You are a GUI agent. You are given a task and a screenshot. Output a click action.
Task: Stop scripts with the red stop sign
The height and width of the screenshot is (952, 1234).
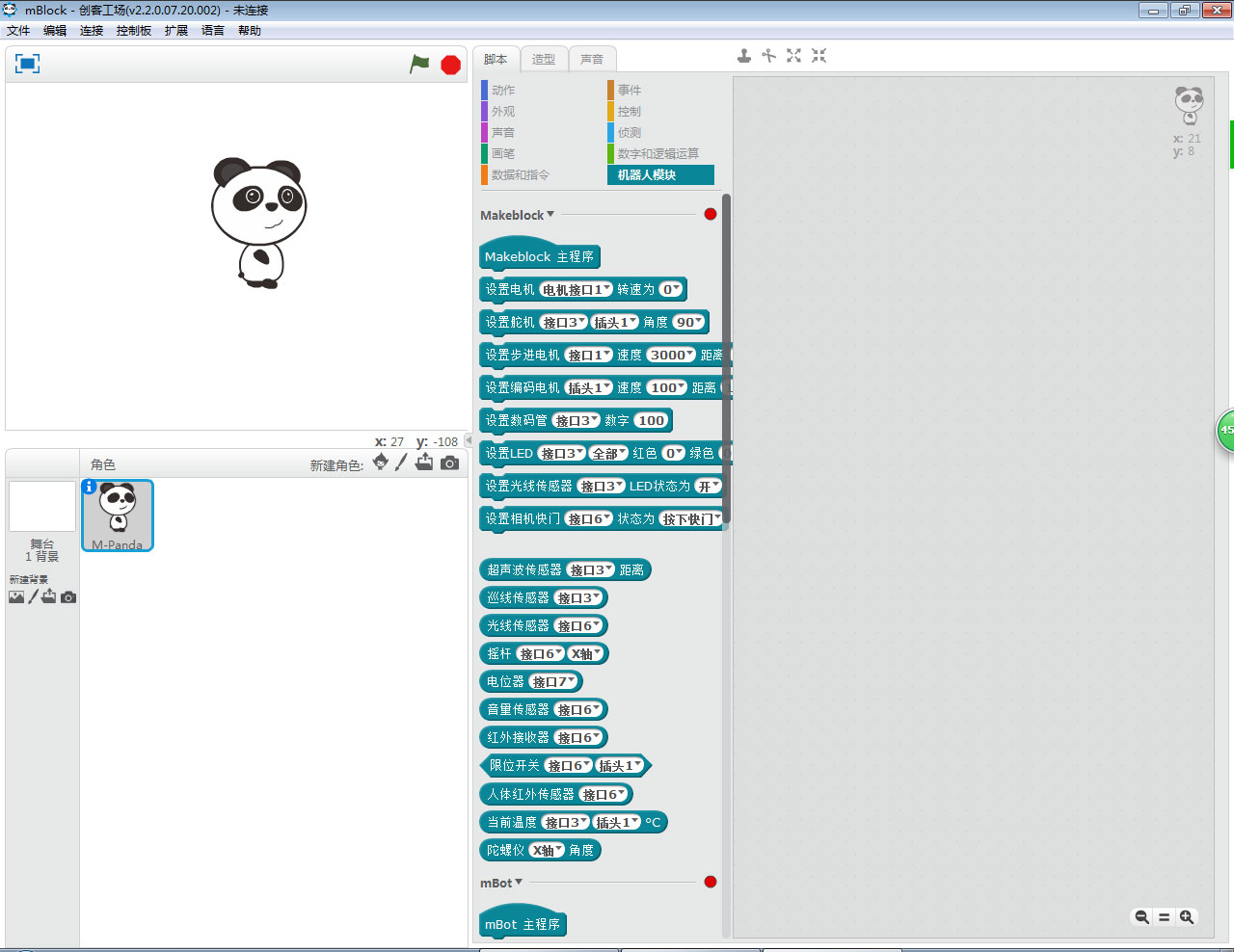(450, 65)
